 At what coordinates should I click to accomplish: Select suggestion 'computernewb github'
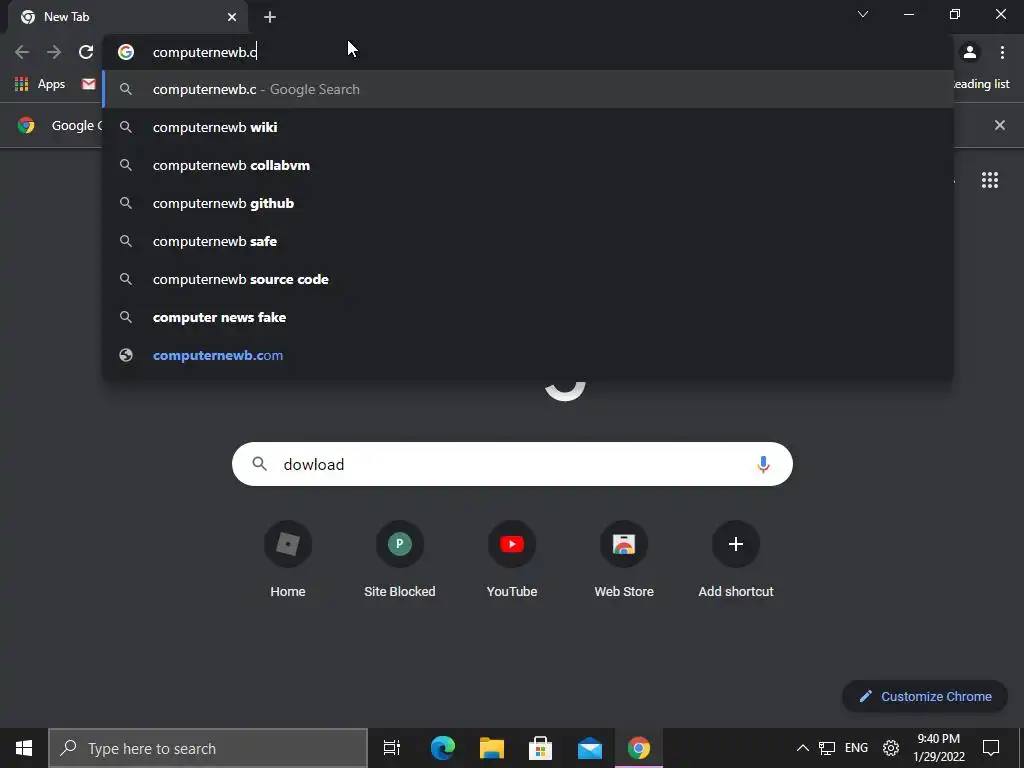click(528, 203)
